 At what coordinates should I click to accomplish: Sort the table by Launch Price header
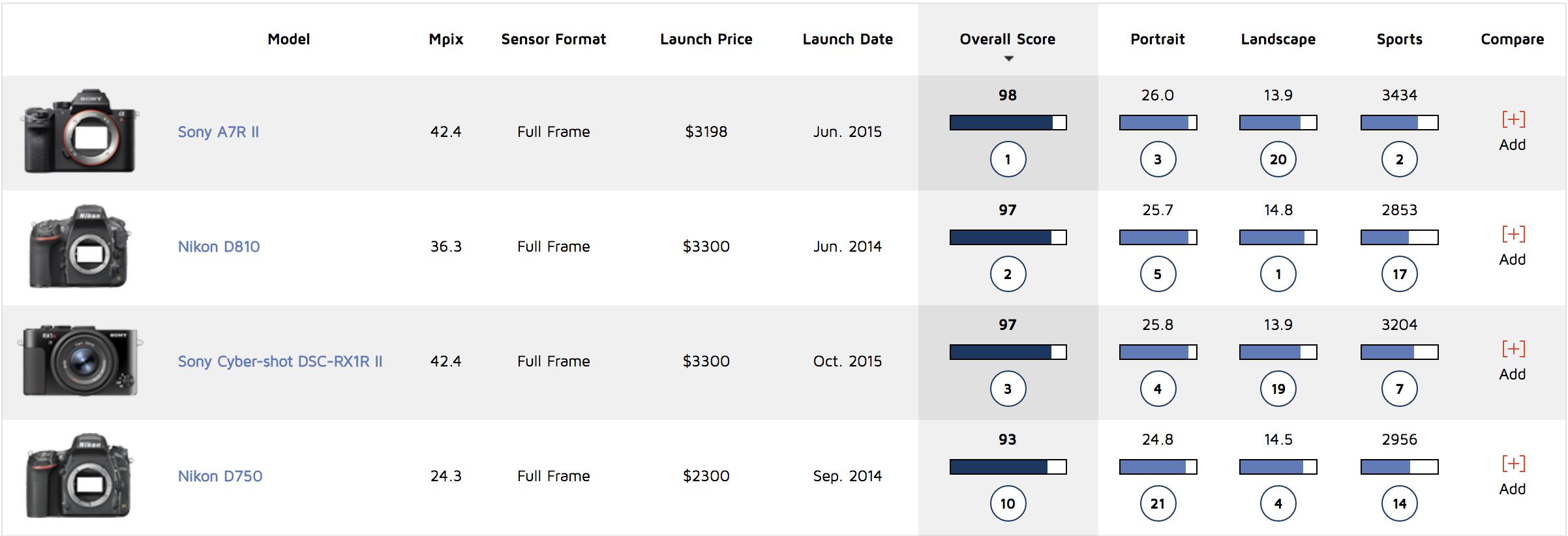click(x=706, y=39)
